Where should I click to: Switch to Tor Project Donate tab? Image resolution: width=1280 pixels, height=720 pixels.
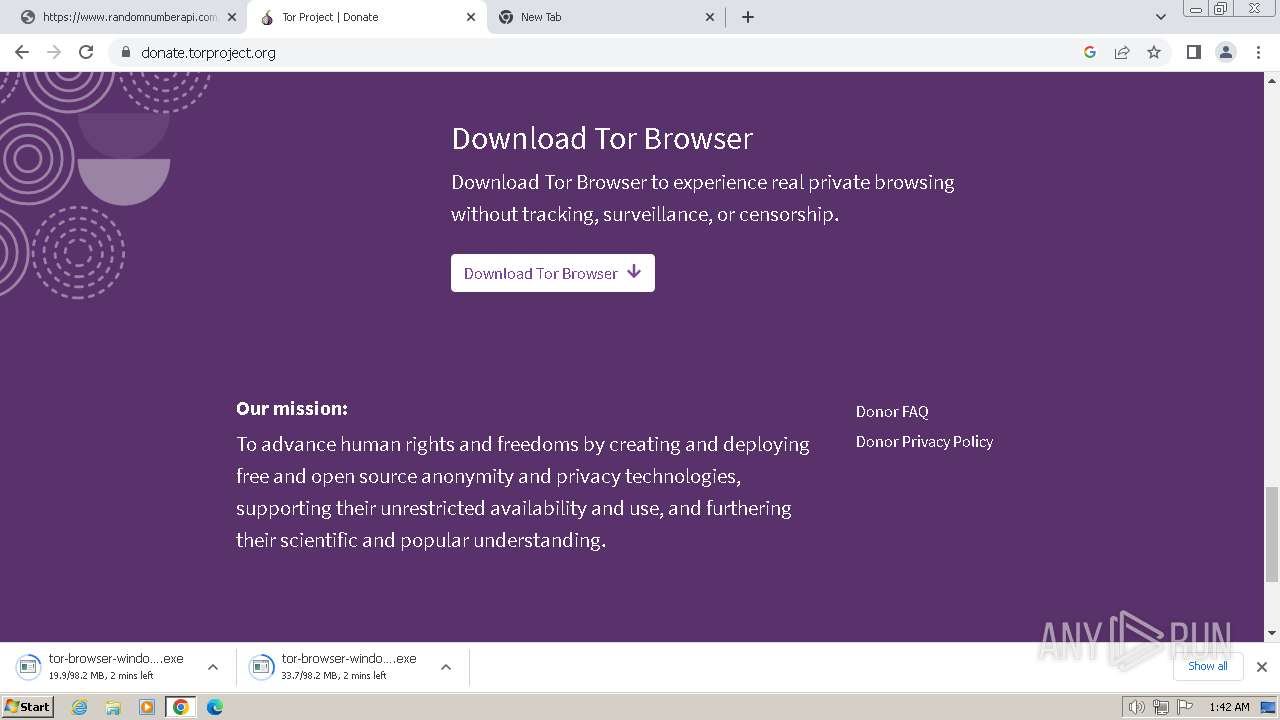(365, 17)
